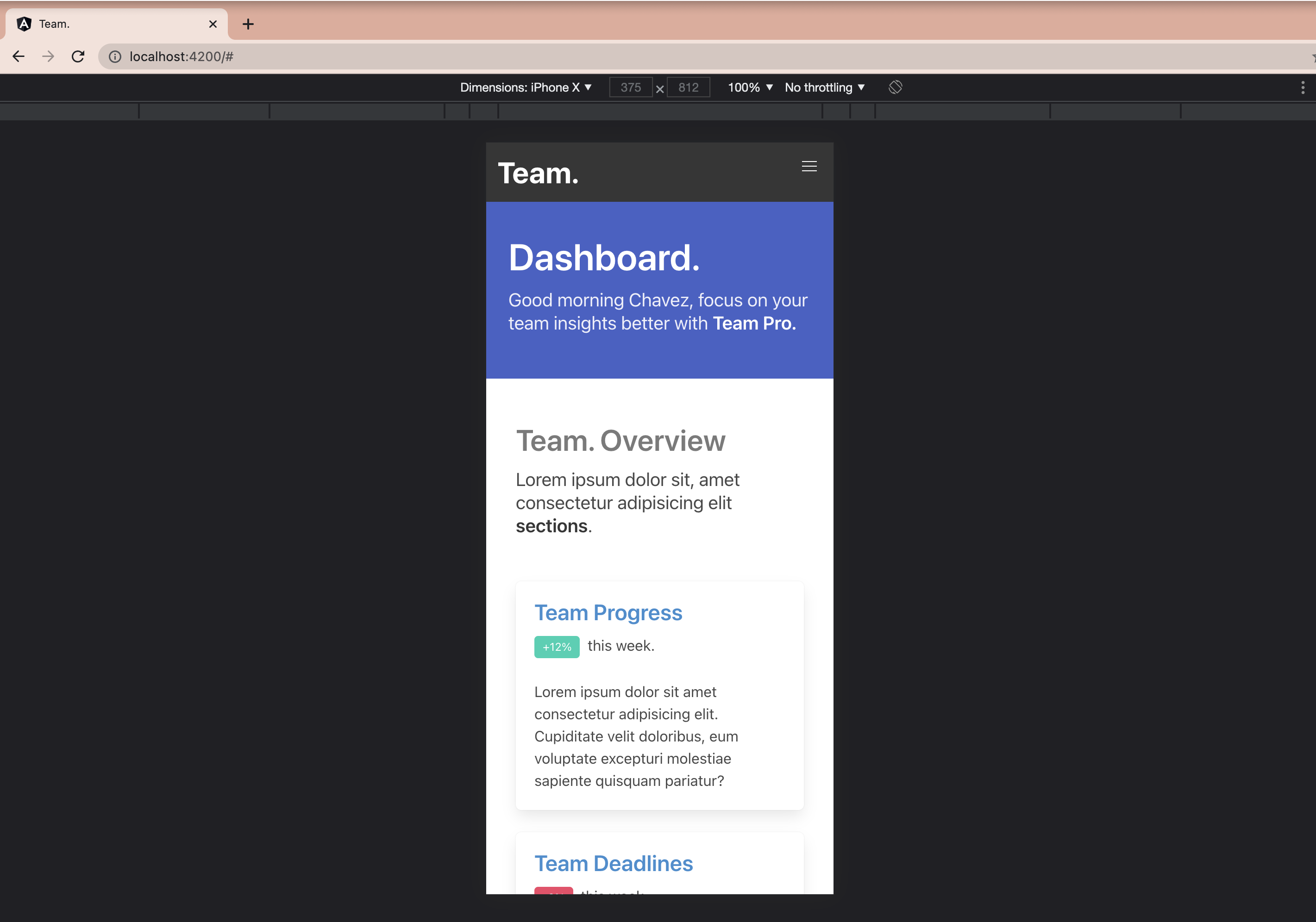Screen dimensions: 1316x922
Task: Reload the current page
Action: [x=79, y=56]
